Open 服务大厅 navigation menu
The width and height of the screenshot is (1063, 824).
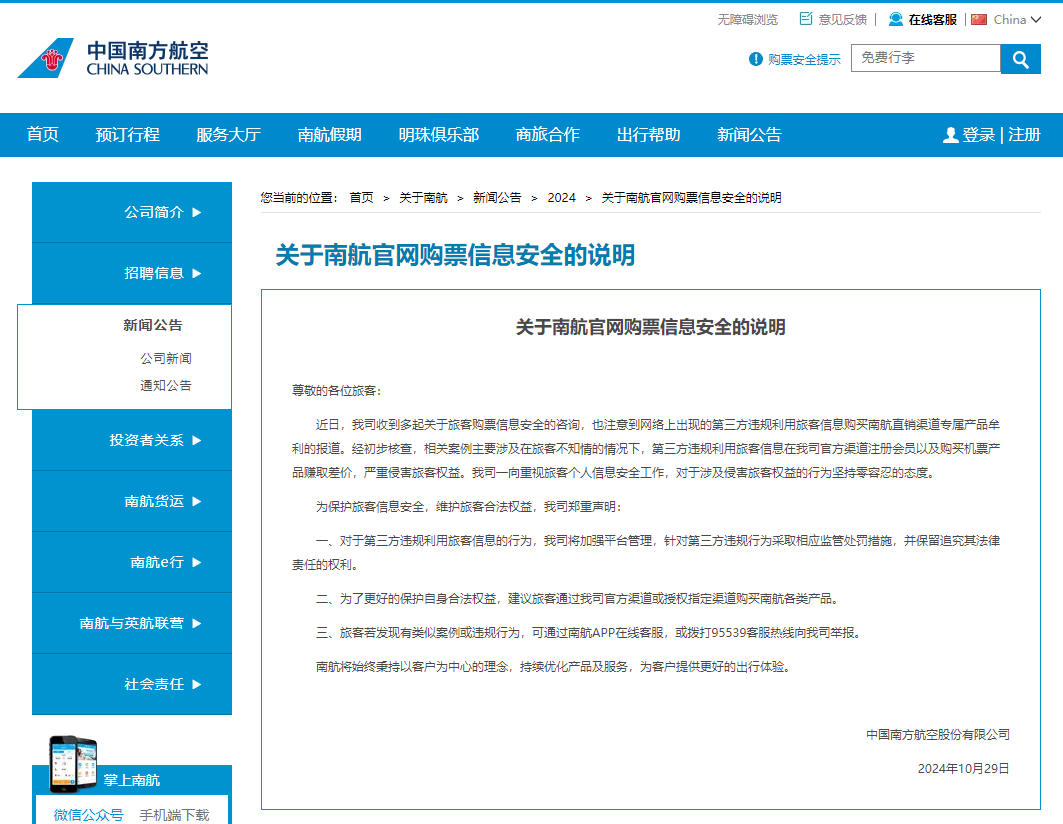coord(228,134)
